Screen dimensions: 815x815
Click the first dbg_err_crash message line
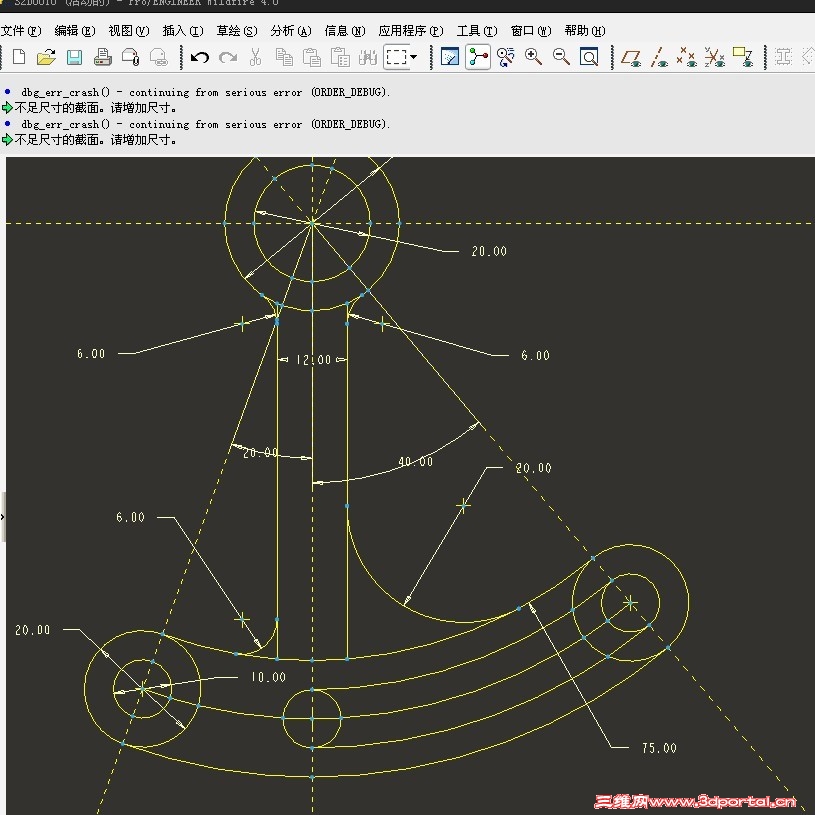pos(205,93)
